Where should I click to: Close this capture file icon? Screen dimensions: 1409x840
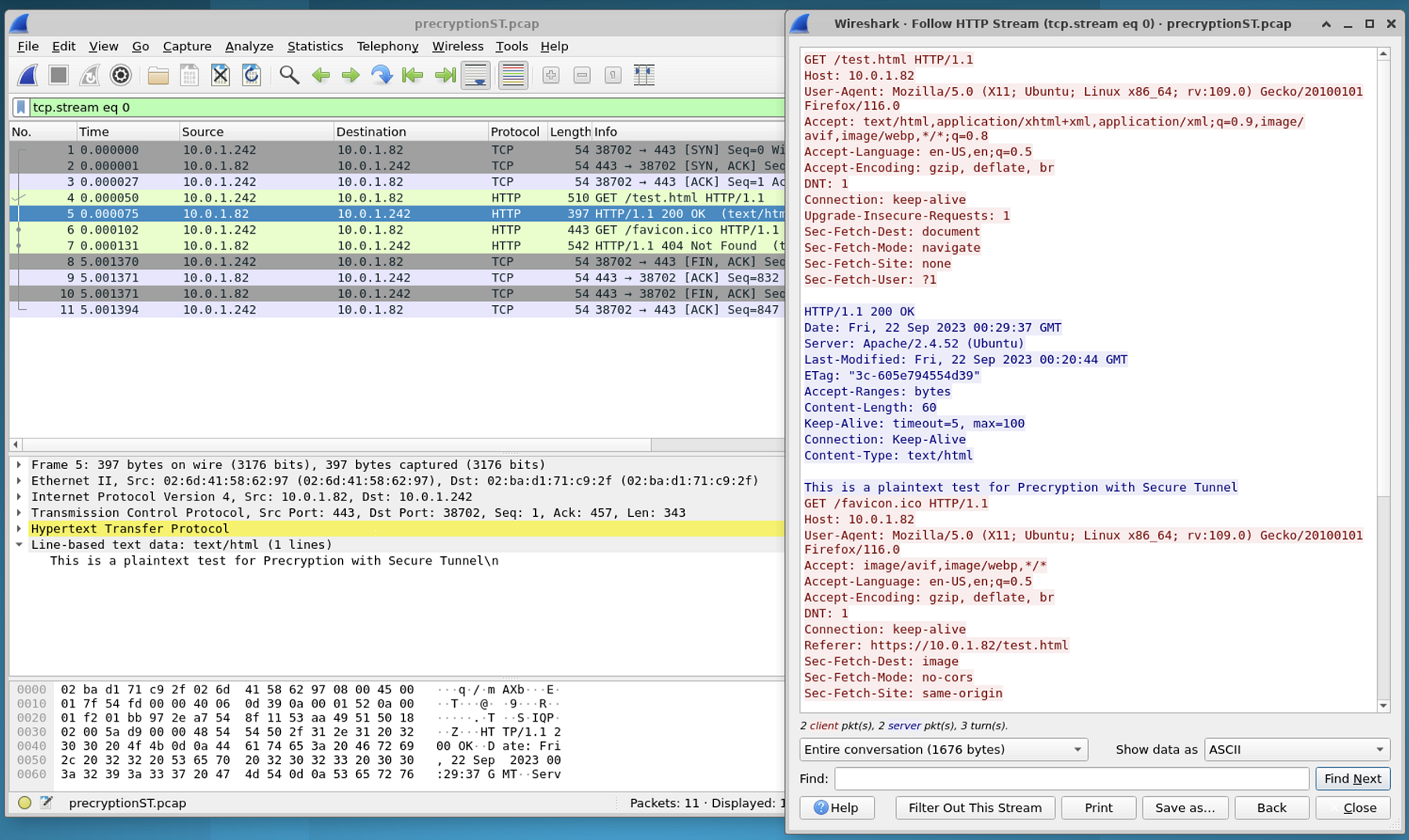(x=220, y=75)
